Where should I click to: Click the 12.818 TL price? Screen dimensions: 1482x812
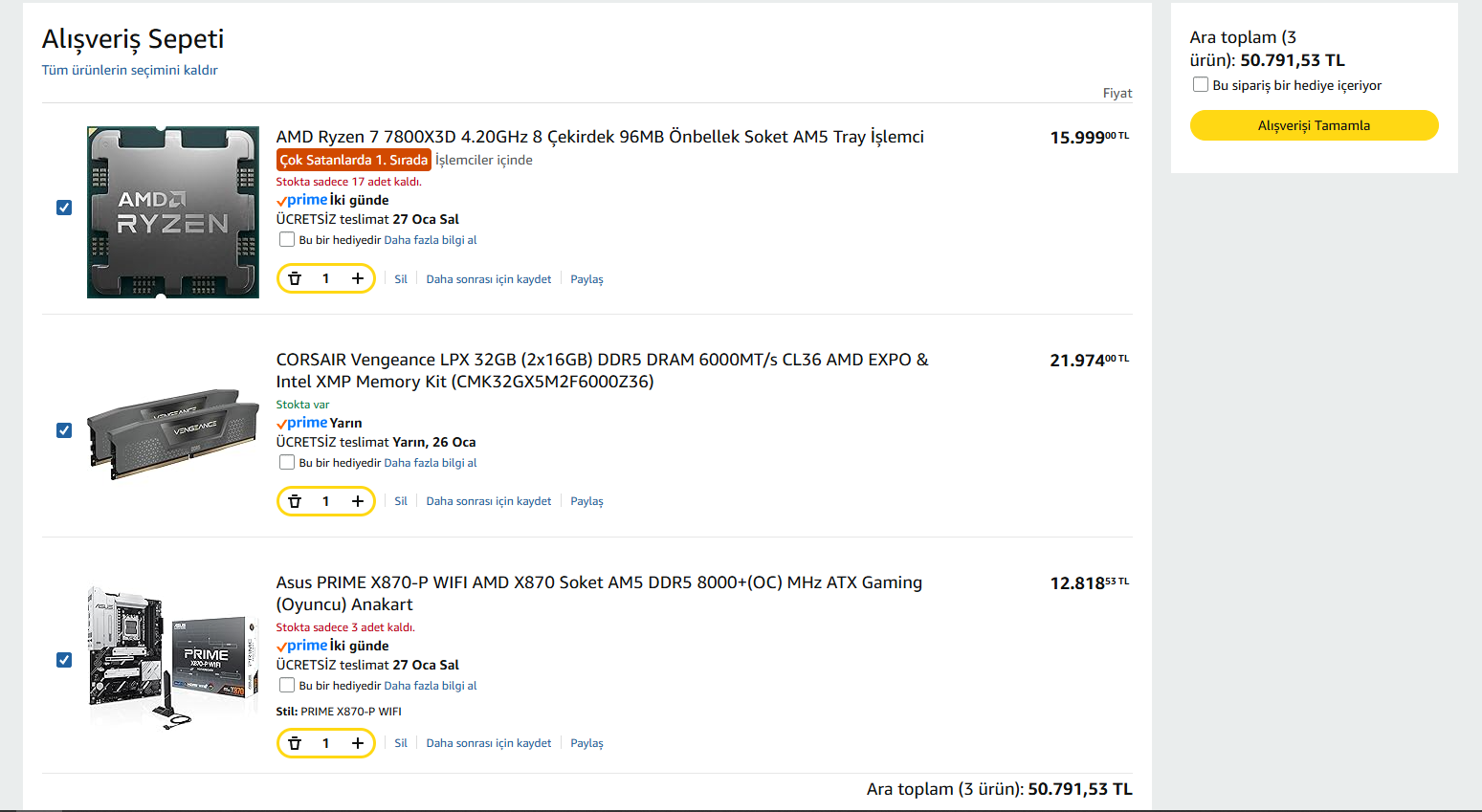[1090, 583]
